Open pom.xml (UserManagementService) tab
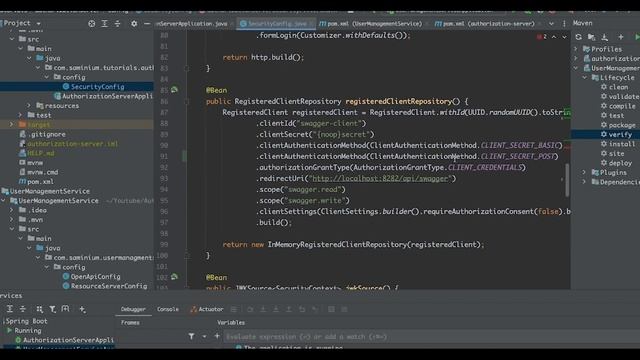The width and height of the screenshot is (640, 360). (x=371, y=24)
